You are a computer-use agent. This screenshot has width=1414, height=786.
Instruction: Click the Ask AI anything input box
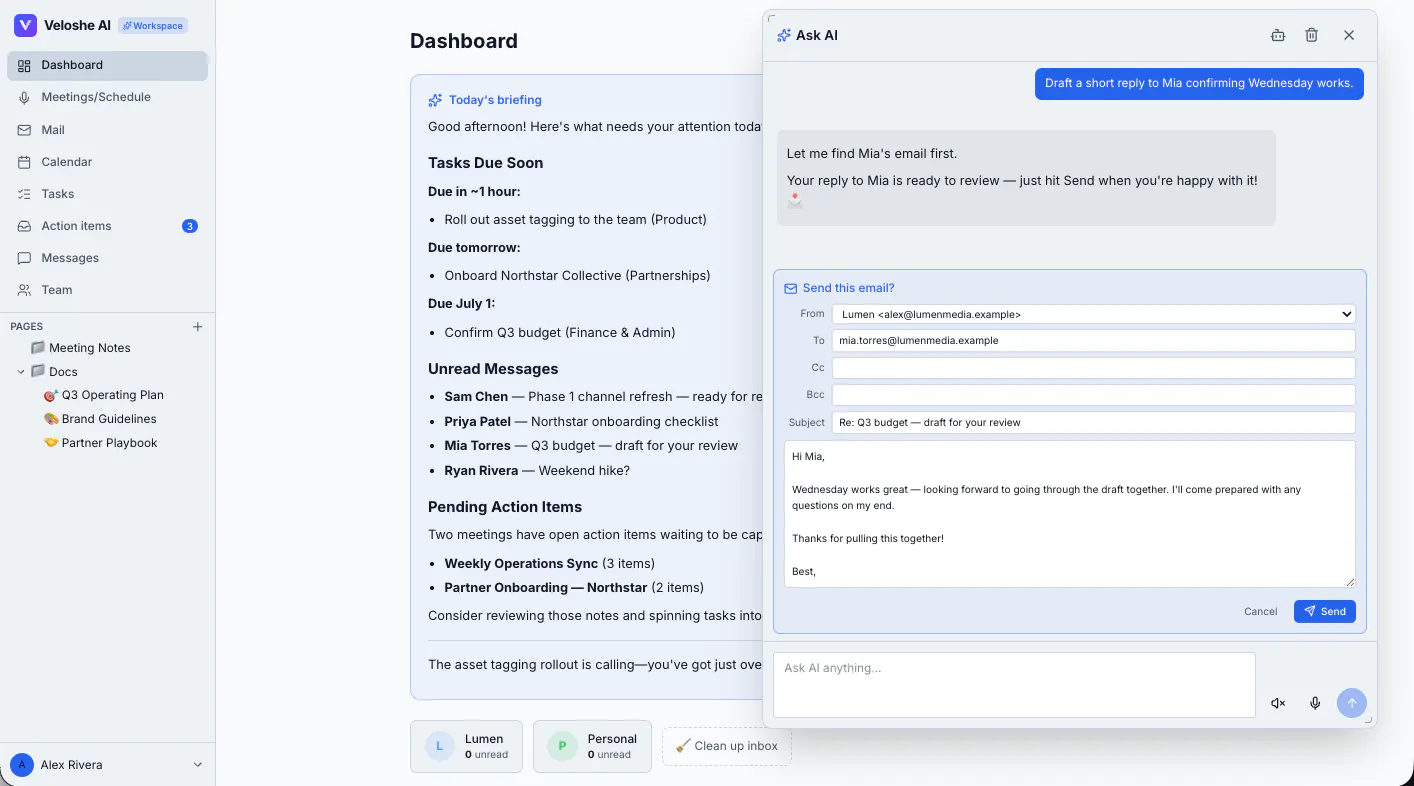pyautogui.click(x=1014, y=685)
